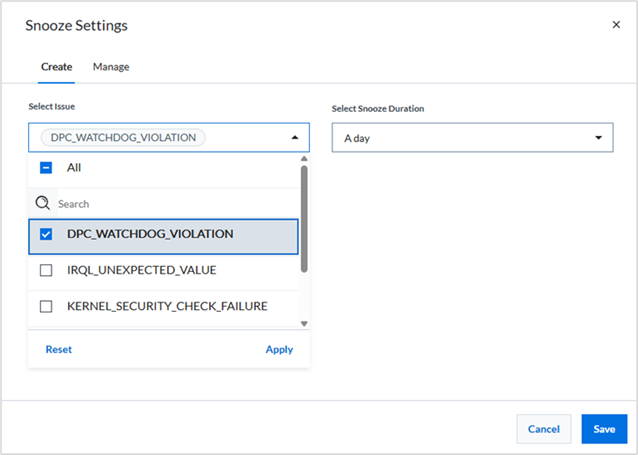Select the KERNEL_SECURITY_CHECK_FAILURE list item label
The width and height of the screenshot is (638, 455).
pos(167,306)
